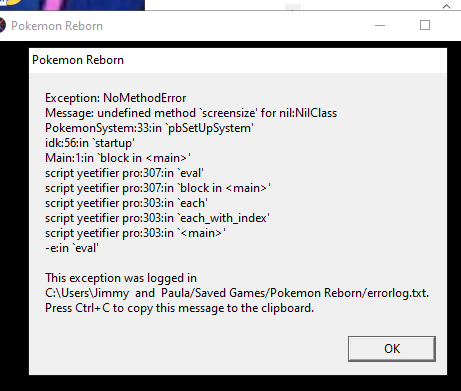The width and height of the screenshot is (461, 391).
Task: Click OK to dismiss the error dialog
Action: 392,349
